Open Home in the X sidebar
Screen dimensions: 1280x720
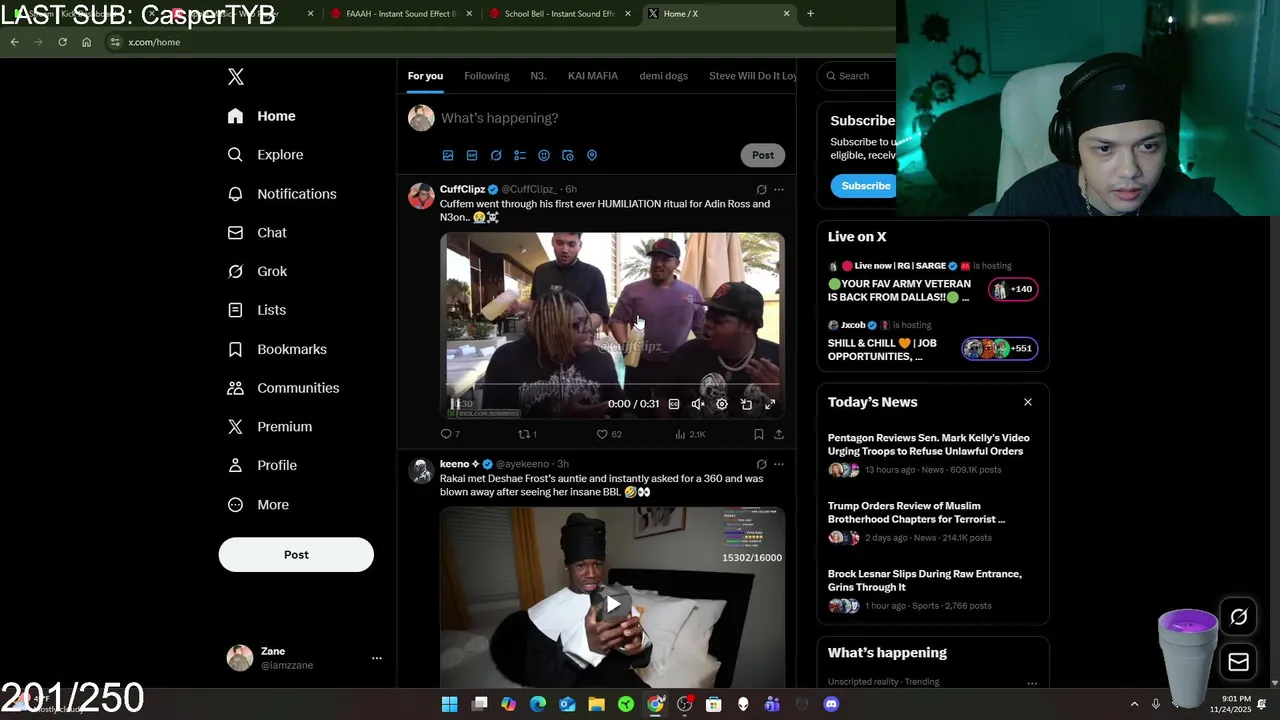click(x=261, y=116)
